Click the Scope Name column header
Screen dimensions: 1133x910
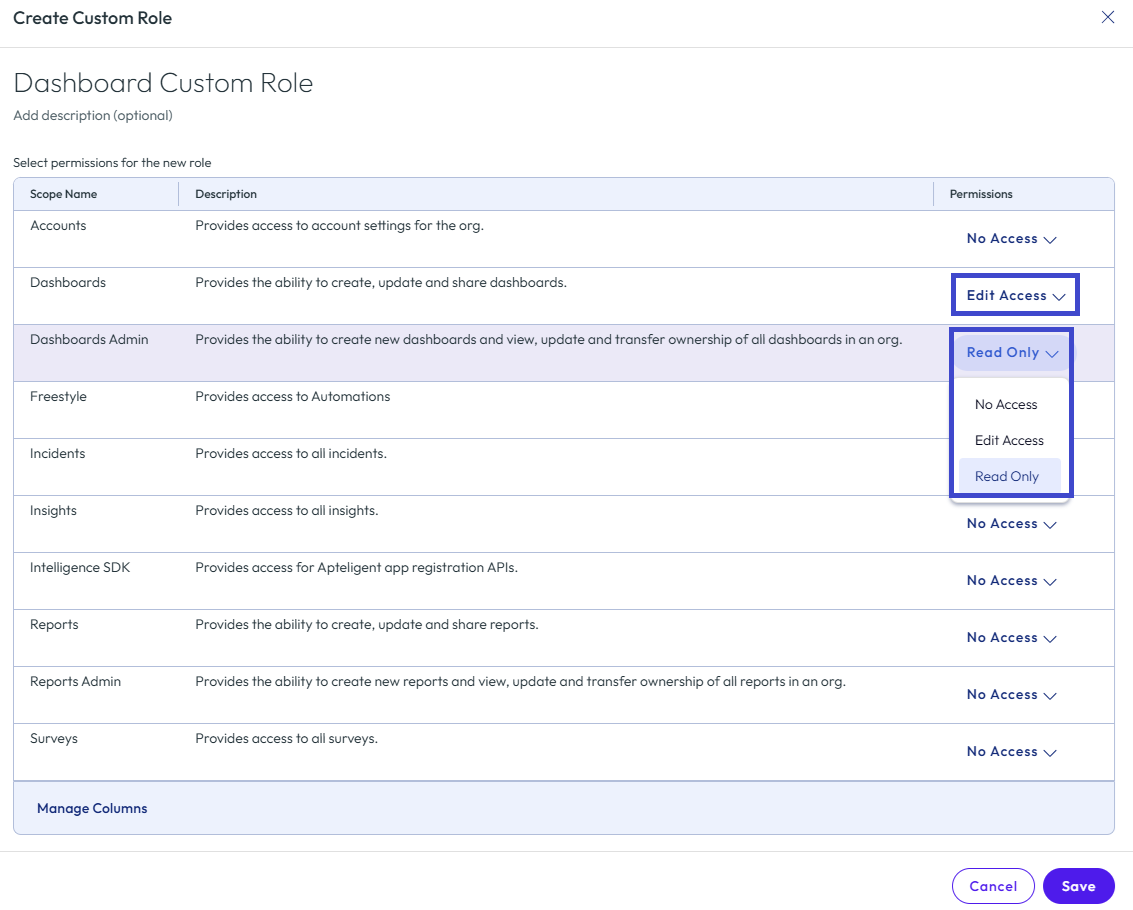64,194
